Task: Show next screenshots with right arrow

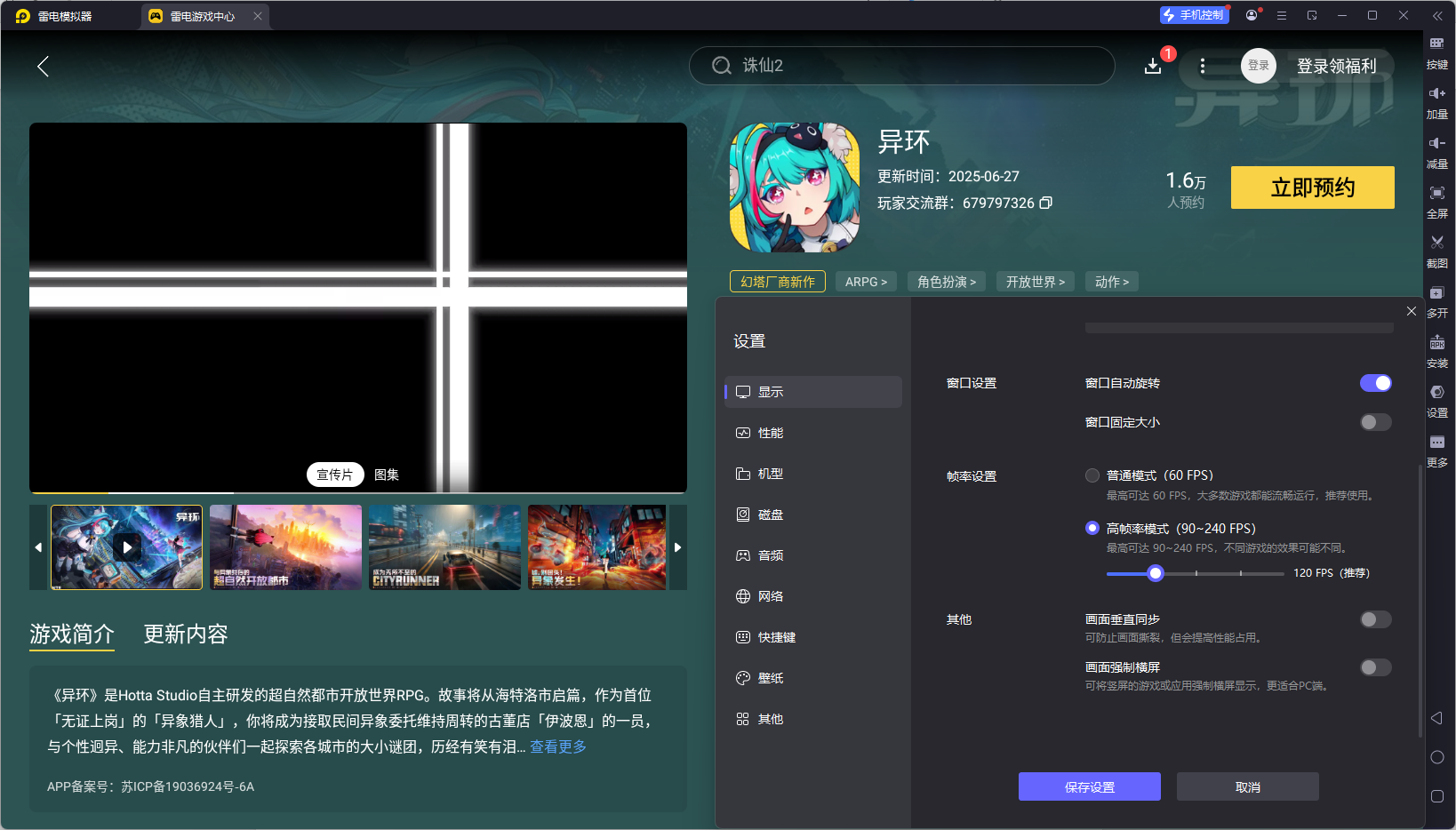Action: (678, 547)
